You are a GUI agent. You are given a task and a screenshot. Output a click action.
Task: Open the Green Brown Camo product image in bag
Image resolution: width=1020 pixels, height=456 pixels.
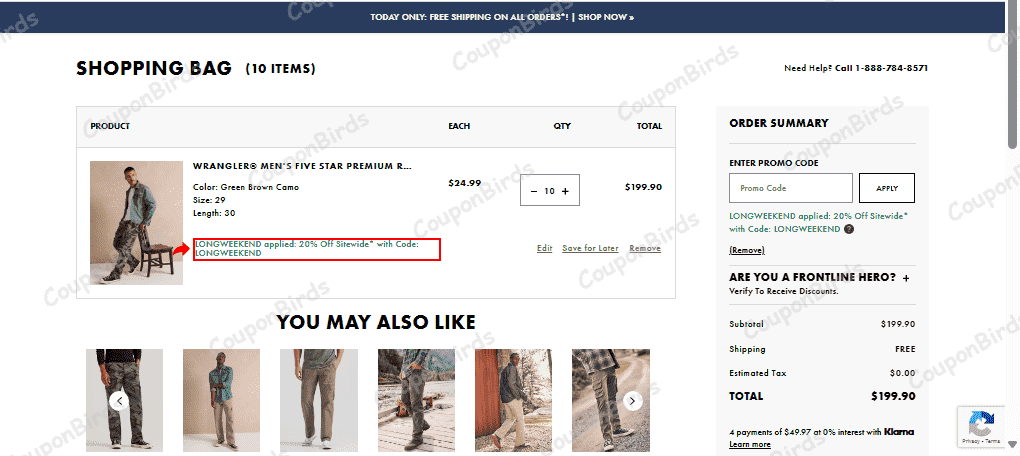(x=137, y=222)
